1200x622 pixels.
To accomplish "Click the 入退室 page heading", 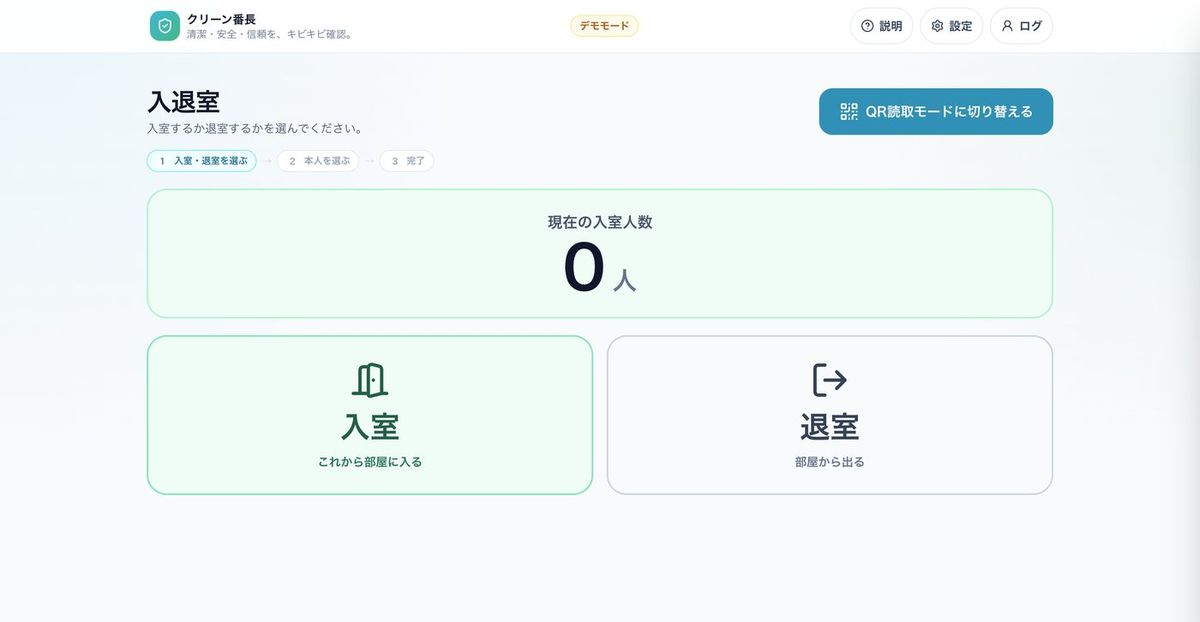I will [x=184, y=102].
